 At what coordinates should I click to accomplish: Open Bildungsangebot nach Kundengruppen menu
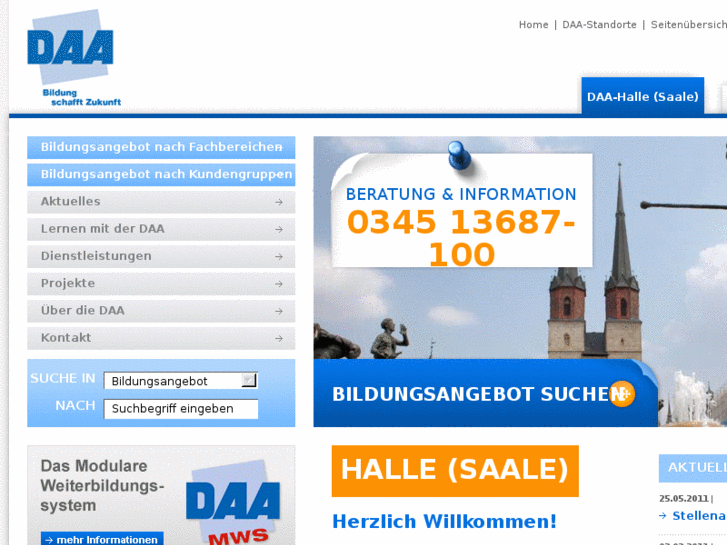[161, 175]
